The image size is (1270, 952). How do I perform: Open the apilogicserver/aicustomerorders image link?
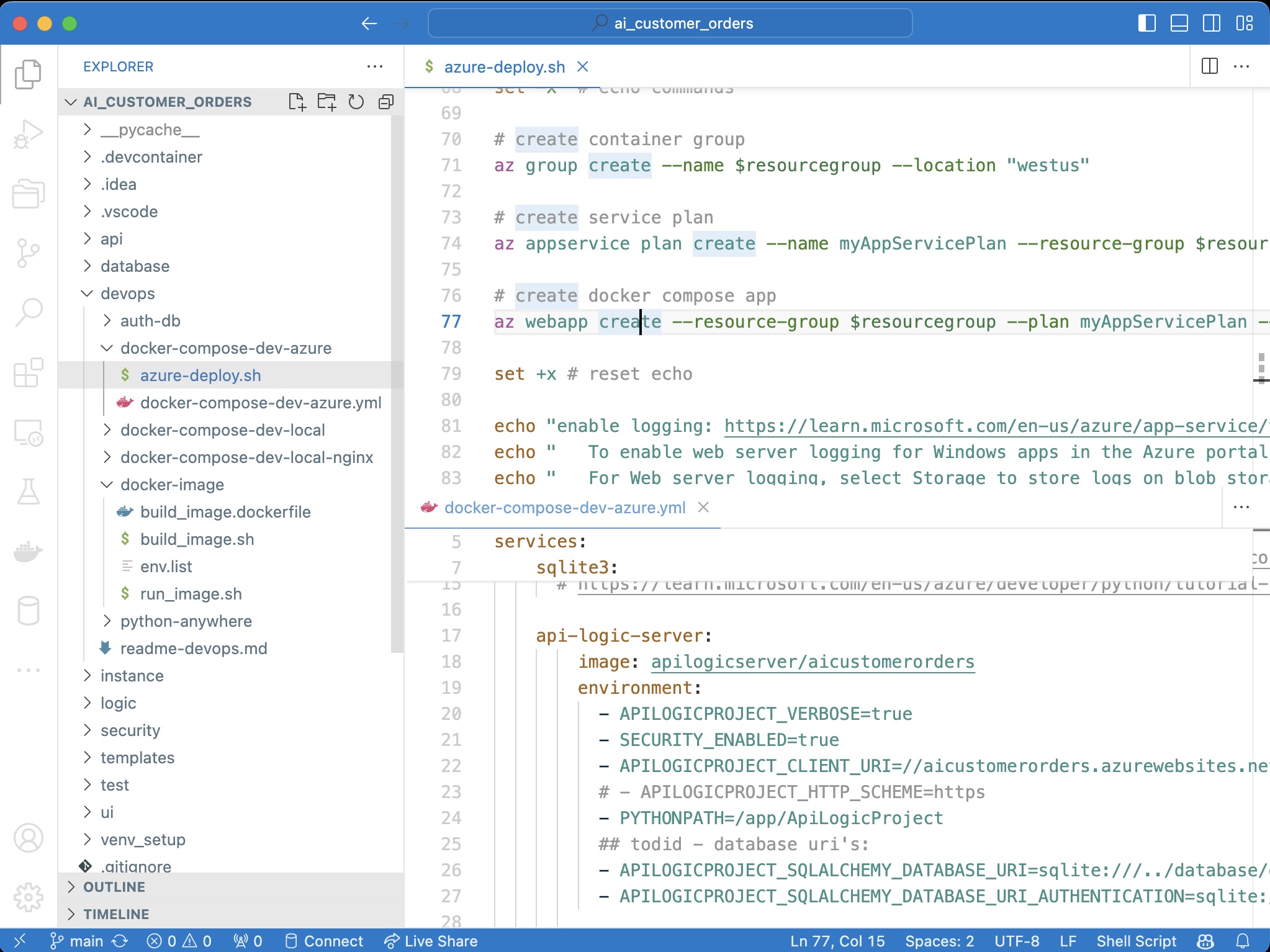click(813, 662)
